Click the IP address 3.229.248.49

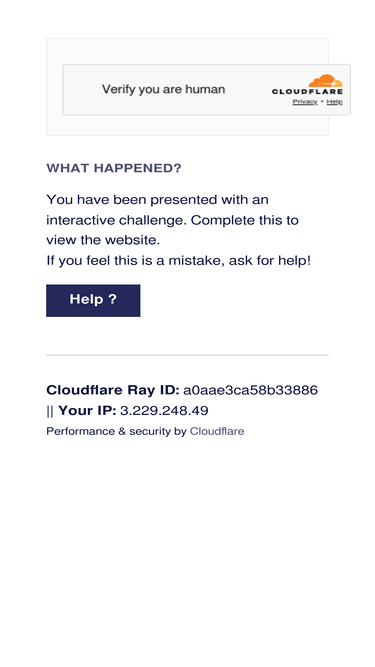[x=164, y=411]
